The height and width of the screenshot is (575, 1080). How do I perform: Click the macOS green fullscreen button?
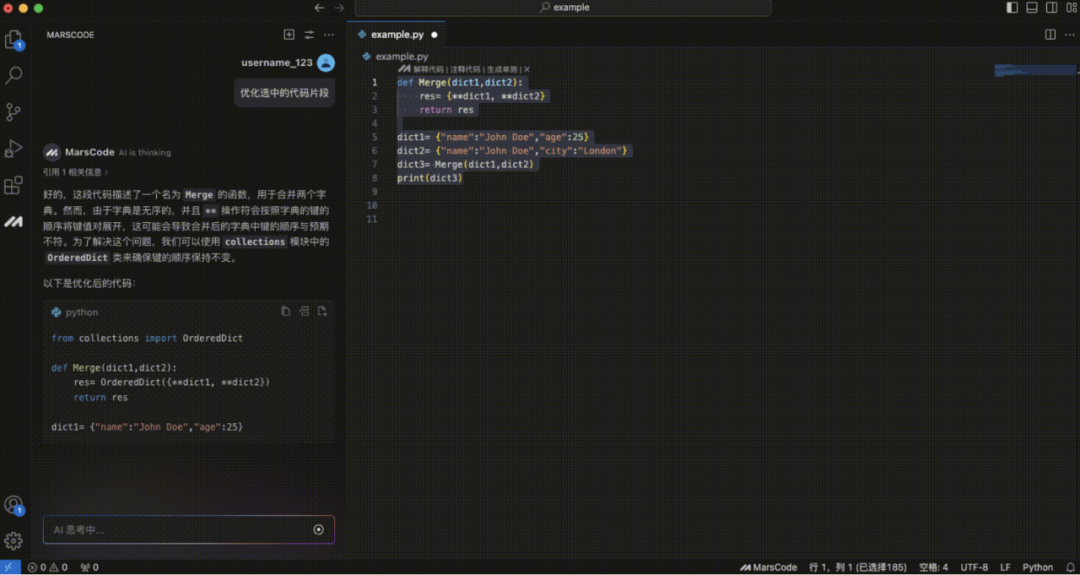coord(39,8)
